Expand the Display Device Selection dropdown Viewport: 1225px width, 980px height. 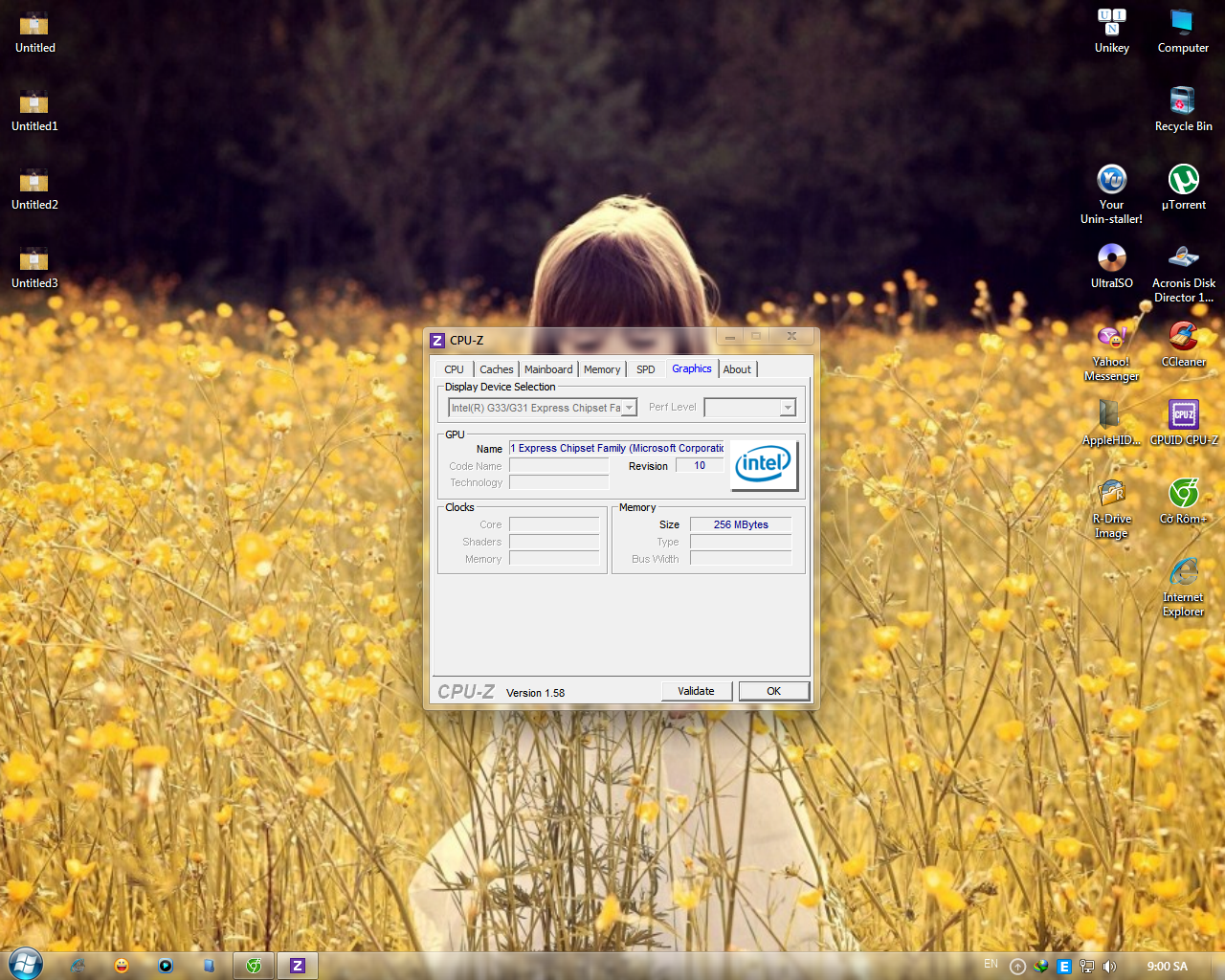[x=629, y=408]
